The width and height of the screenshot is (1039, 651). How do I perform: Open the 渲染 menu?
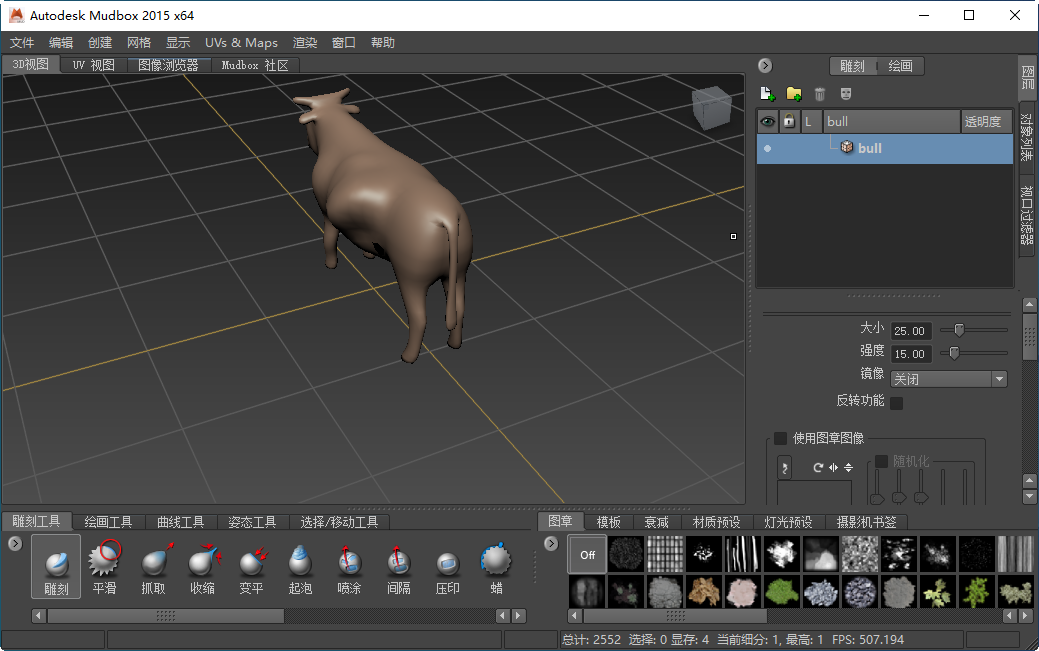305,42
